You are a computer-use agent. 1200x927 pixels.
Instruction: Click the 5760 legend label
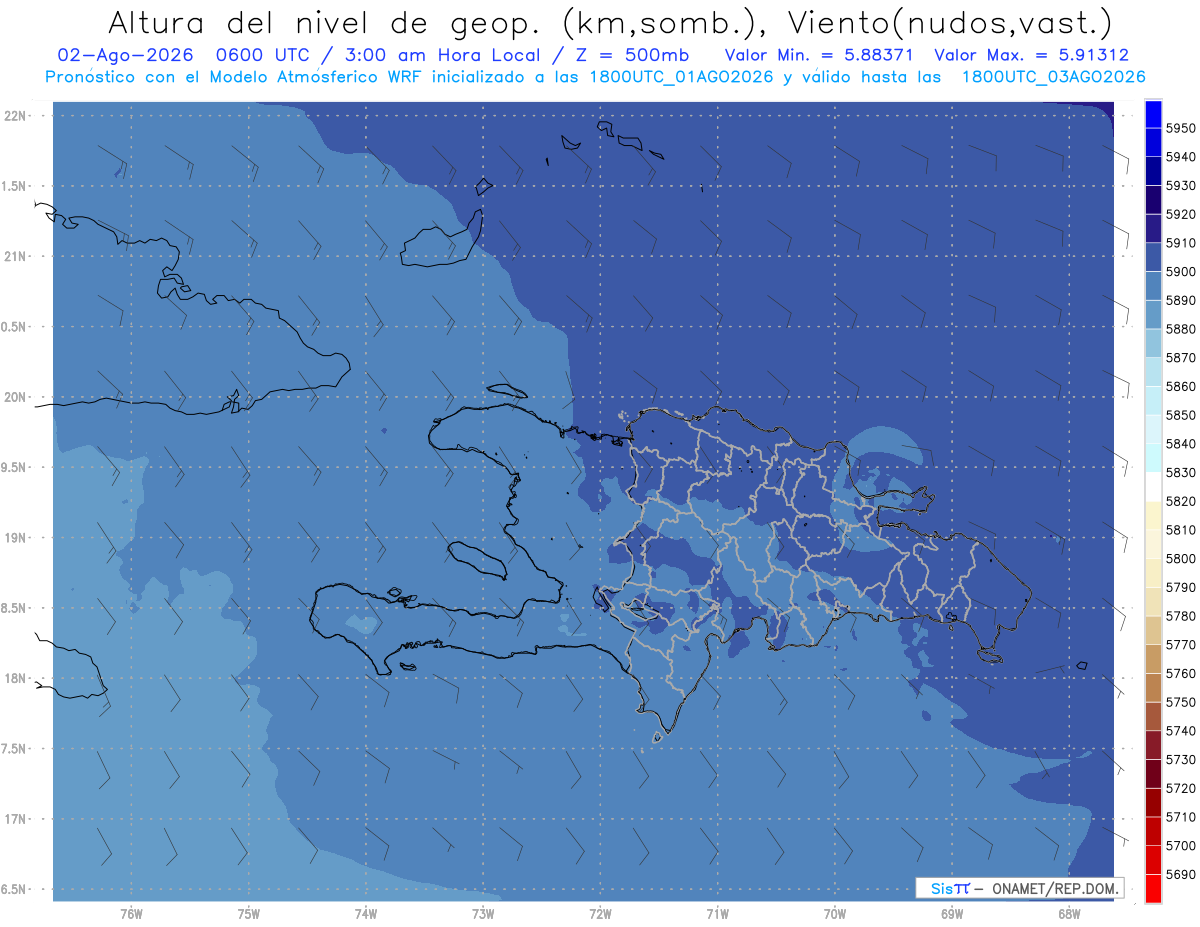coord(1181,673)
